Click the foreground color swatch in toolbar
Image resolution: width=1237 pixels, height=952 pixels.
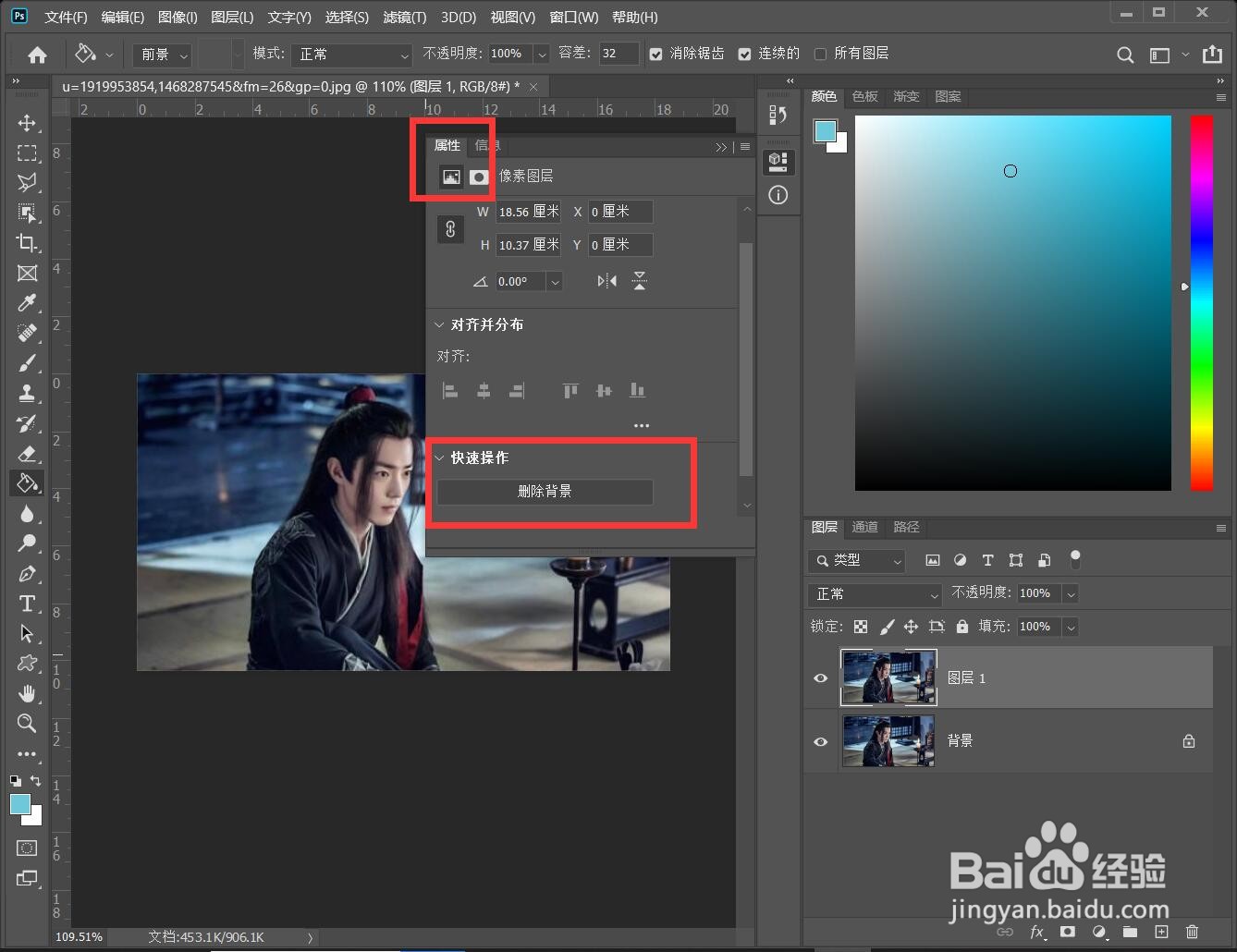click(x=18, y=803)
